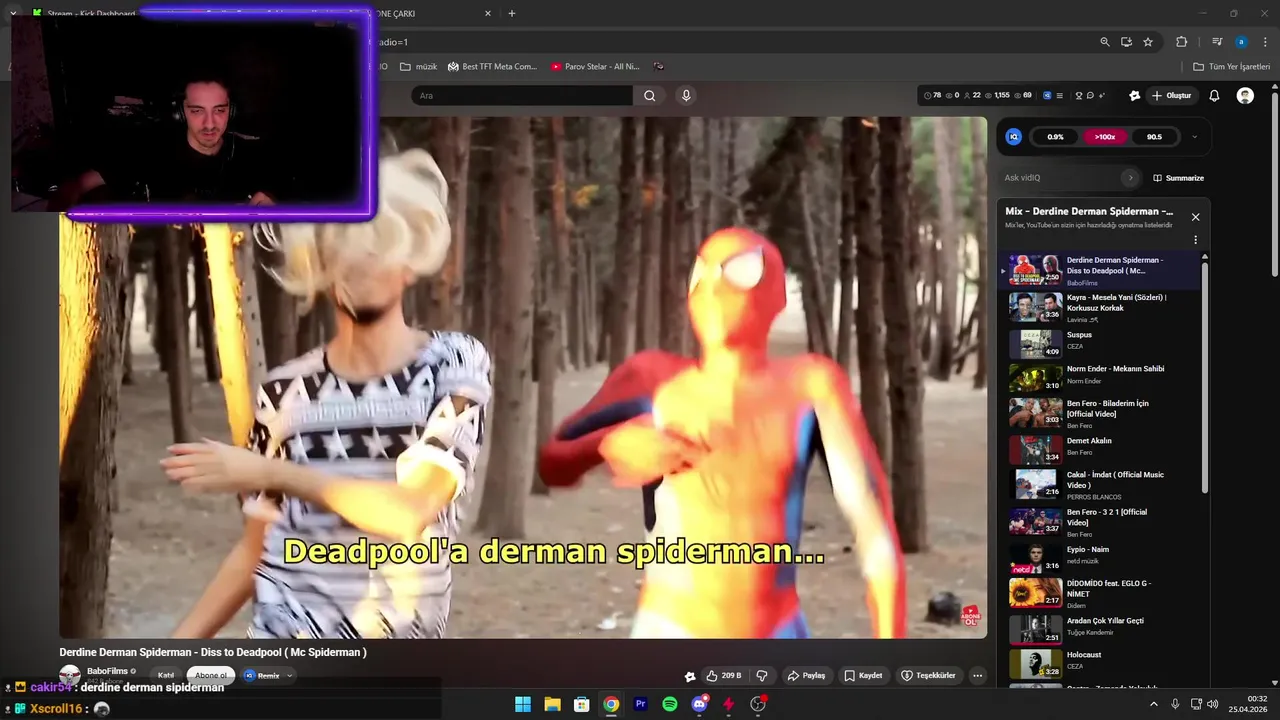Like the video showing 209 B
The image size is (1280, 720).
[x=723, y=676]
